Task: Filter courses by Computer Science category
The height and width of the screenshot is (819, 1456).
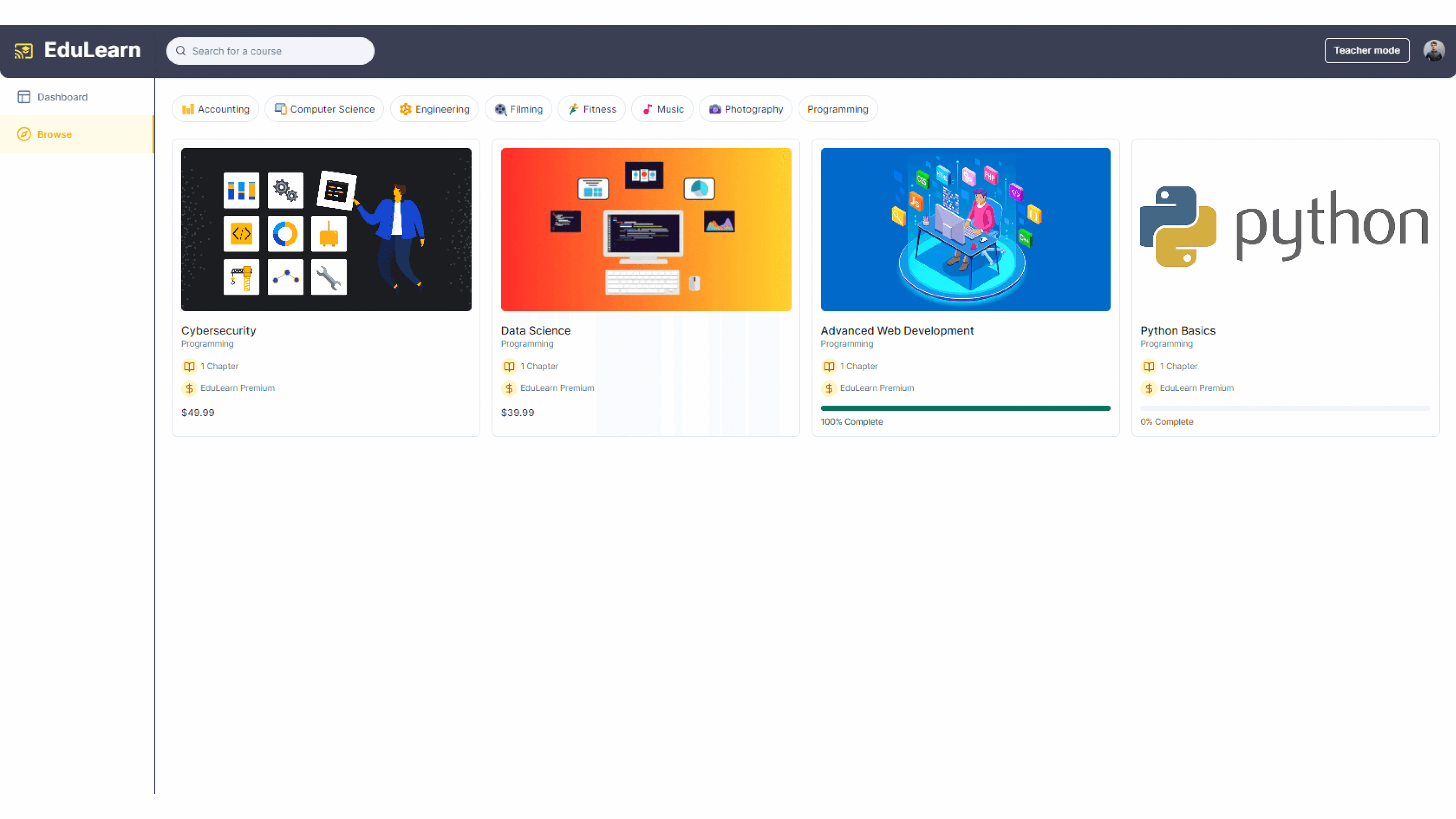Action: pos(324,109)
